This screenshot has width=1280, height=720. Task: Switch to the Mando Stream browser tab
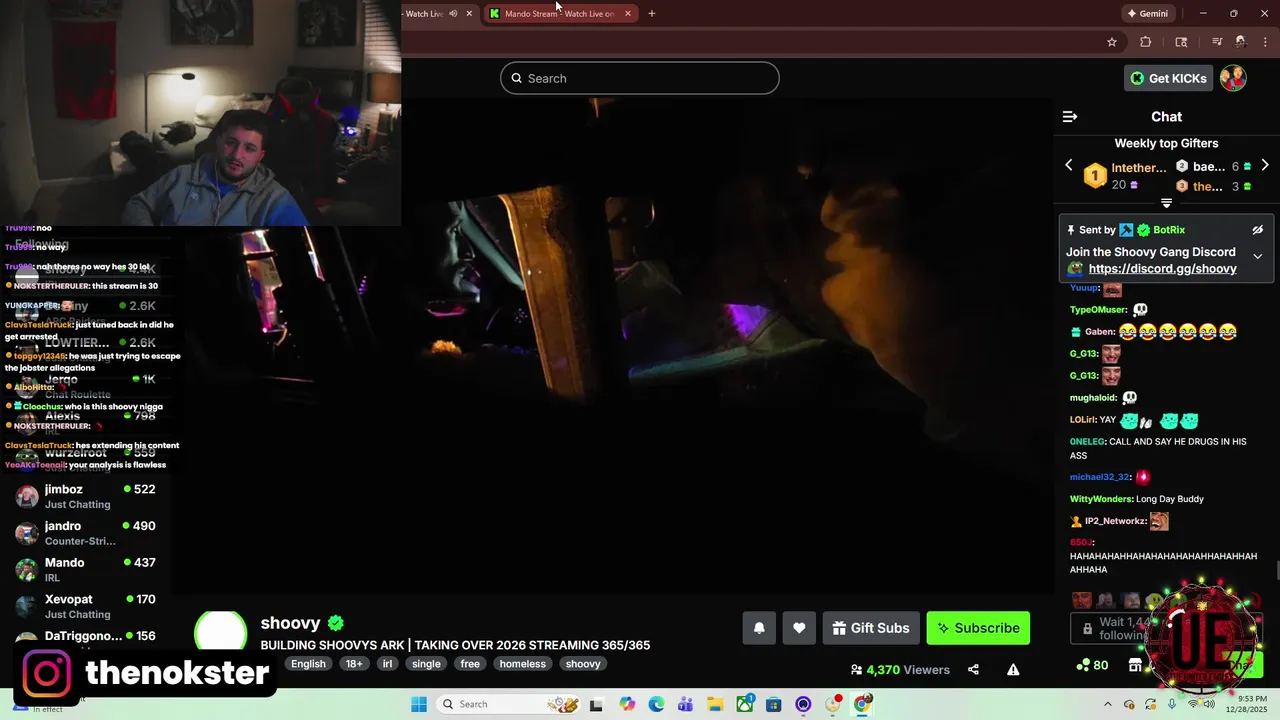[559, 14]
